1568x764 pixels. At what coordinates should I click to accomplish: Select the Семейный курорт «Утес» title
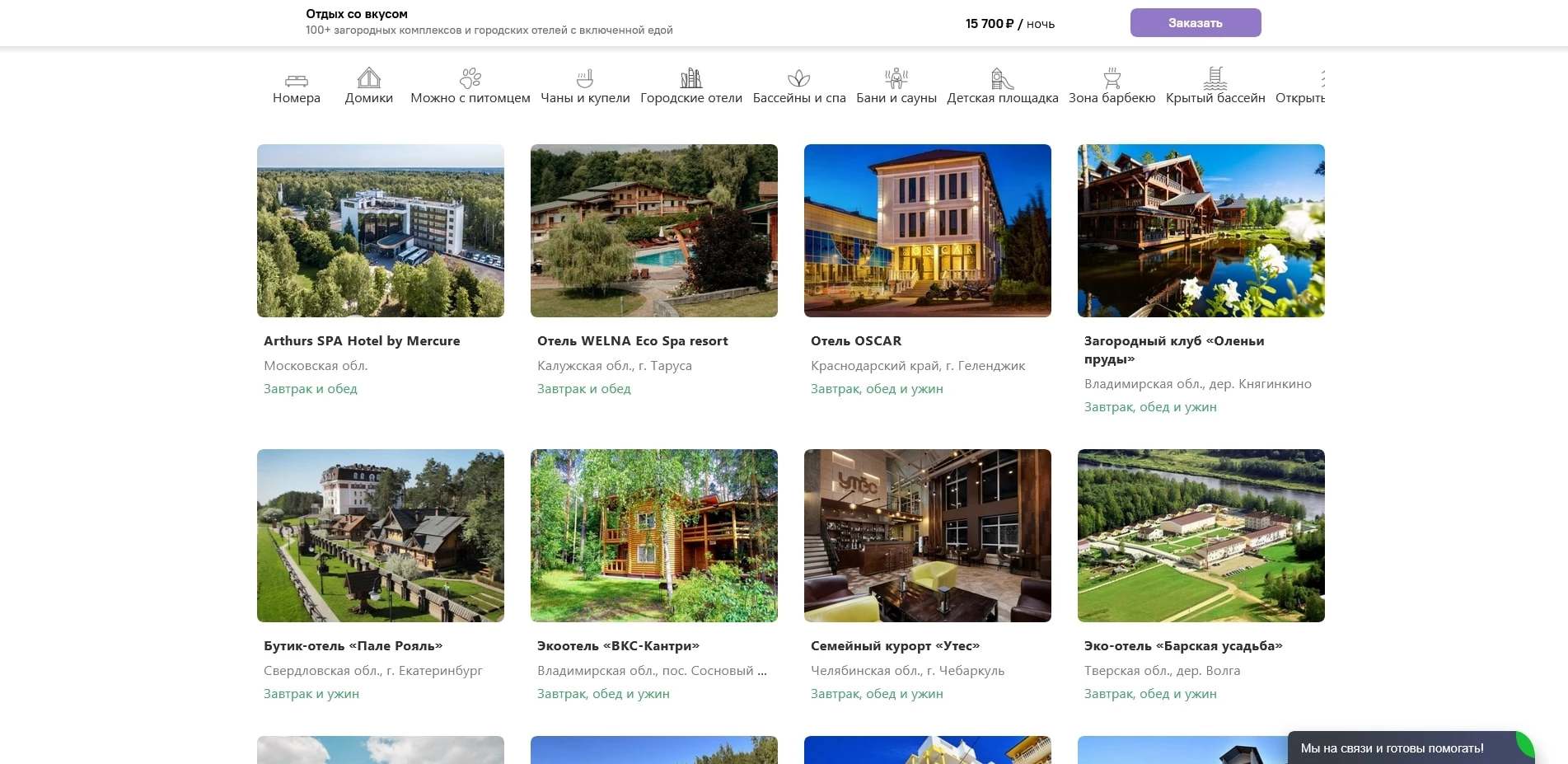tap(895, 646)
